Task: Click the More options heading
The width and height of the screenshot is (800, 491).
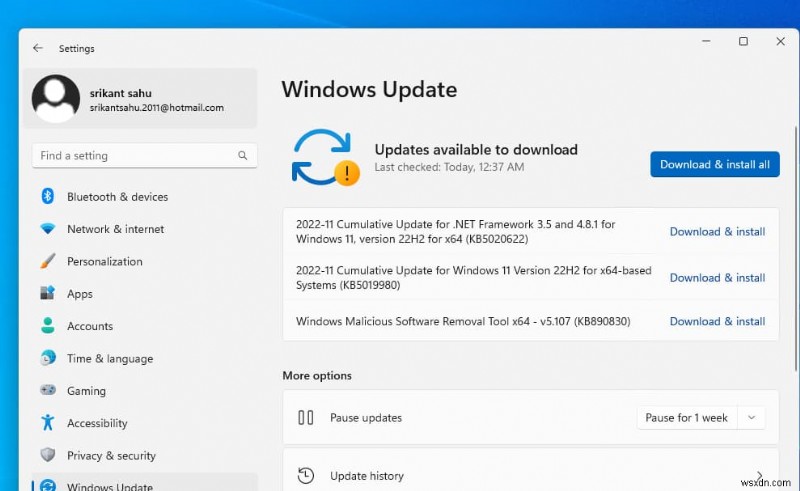Action: 317,376
